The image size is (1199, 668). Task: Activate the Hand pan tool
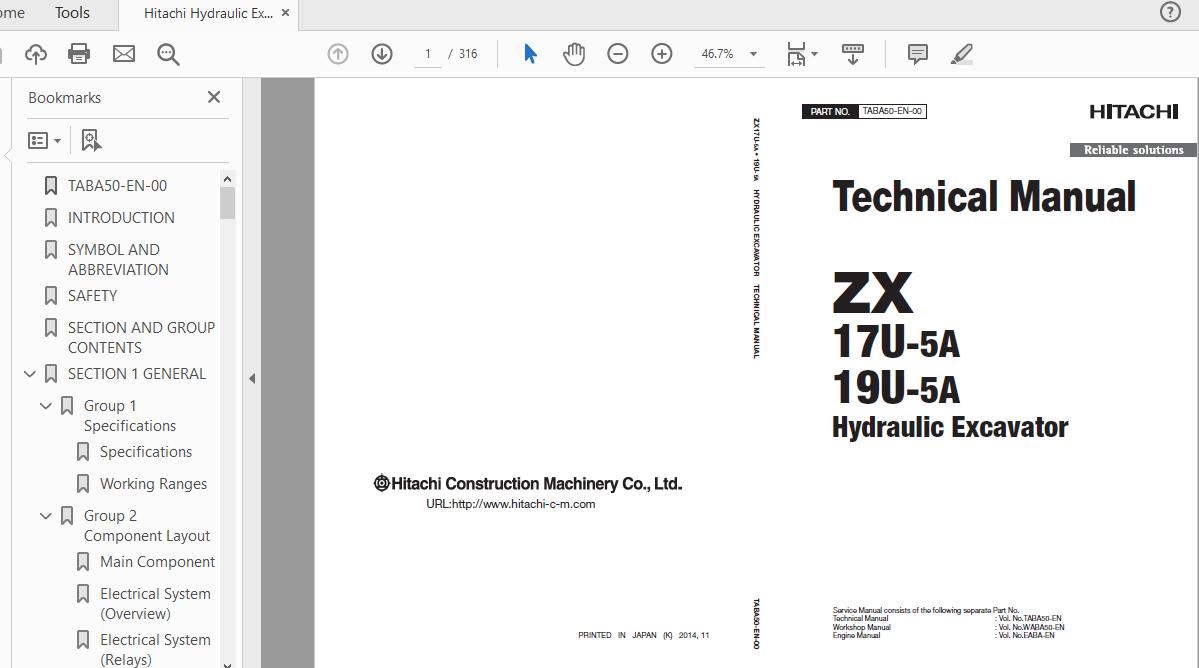point(574,54)
